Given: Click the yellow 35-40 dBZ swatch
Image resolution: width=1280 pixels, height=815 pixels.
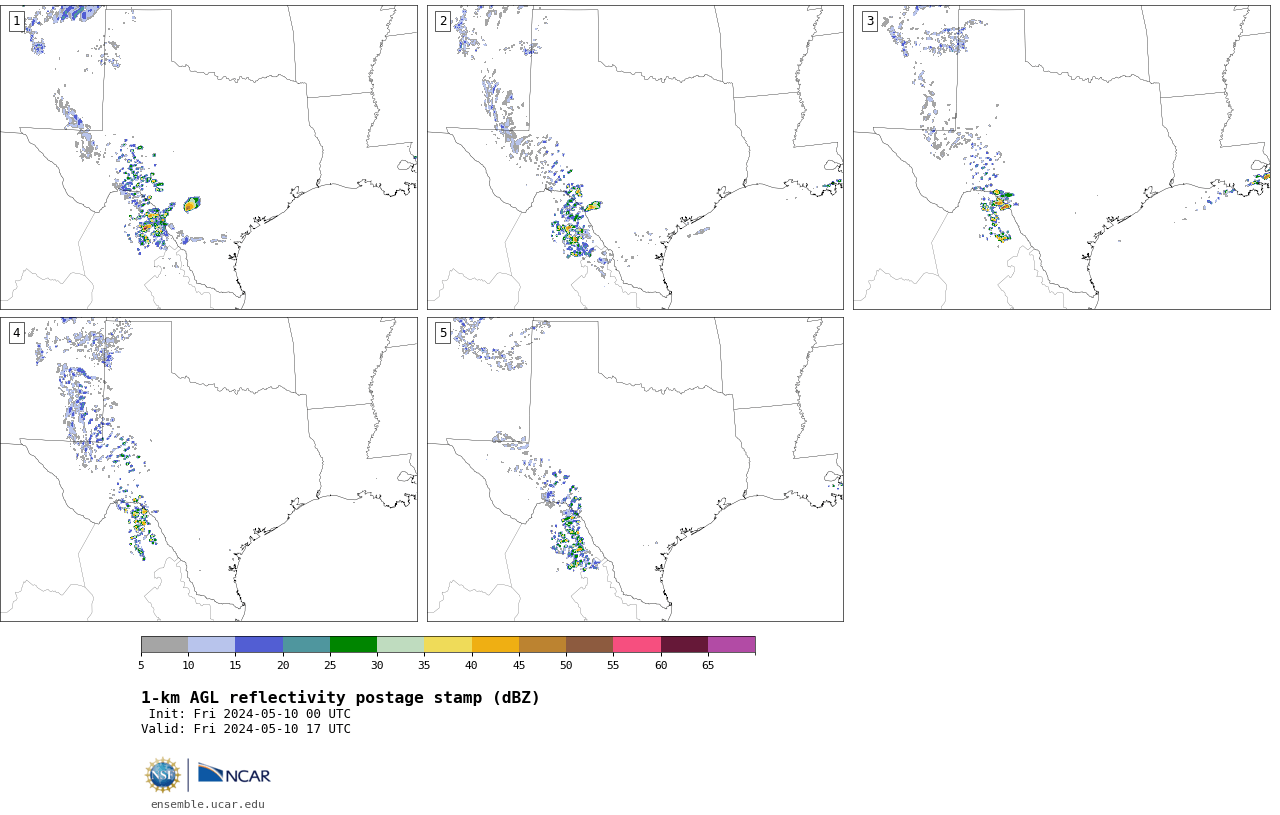Looking at the screenshot, I should [x=448, y=645].
